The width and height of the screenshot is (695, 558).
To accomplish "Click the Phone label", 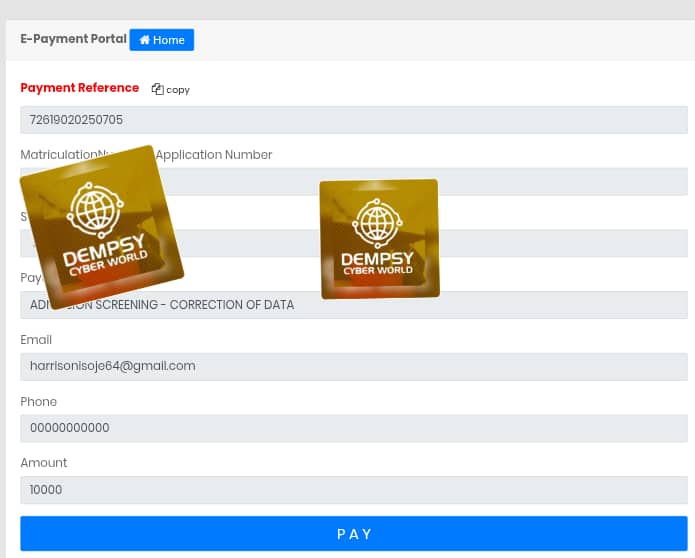I will click(39, 402).
